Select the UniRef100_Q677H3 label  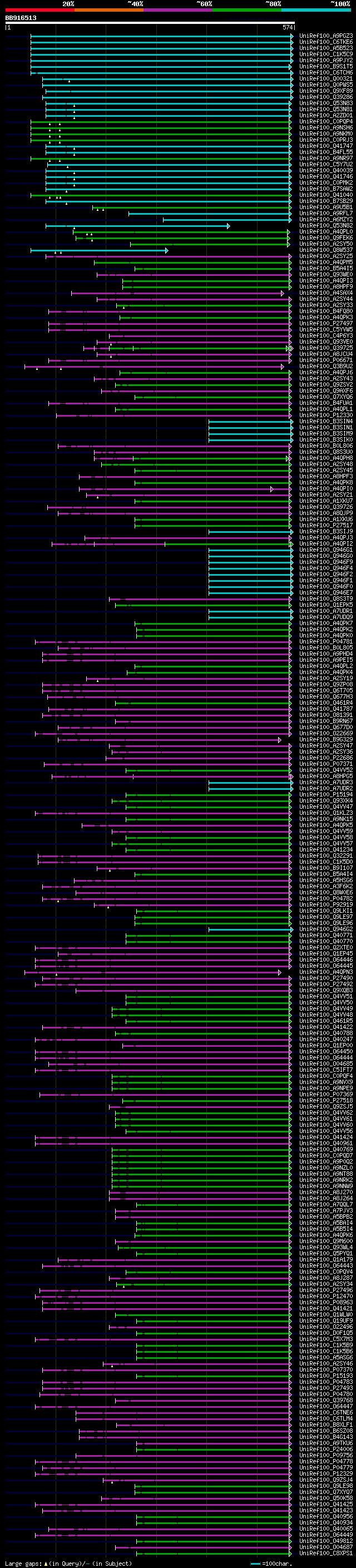click(325, 697)
